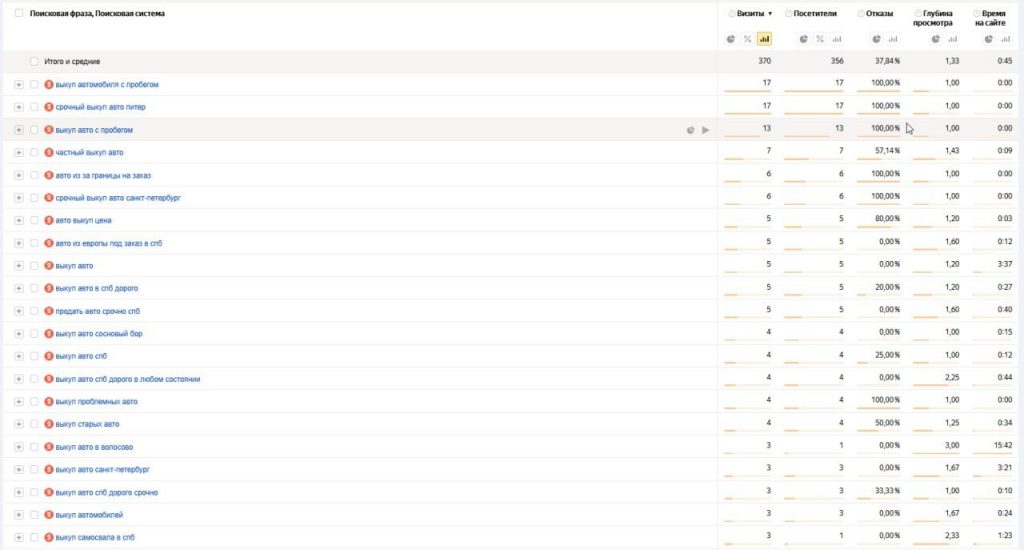Click bar chart icon under Время на сайте
The image size is (1024, 550).
point(1004,39)
